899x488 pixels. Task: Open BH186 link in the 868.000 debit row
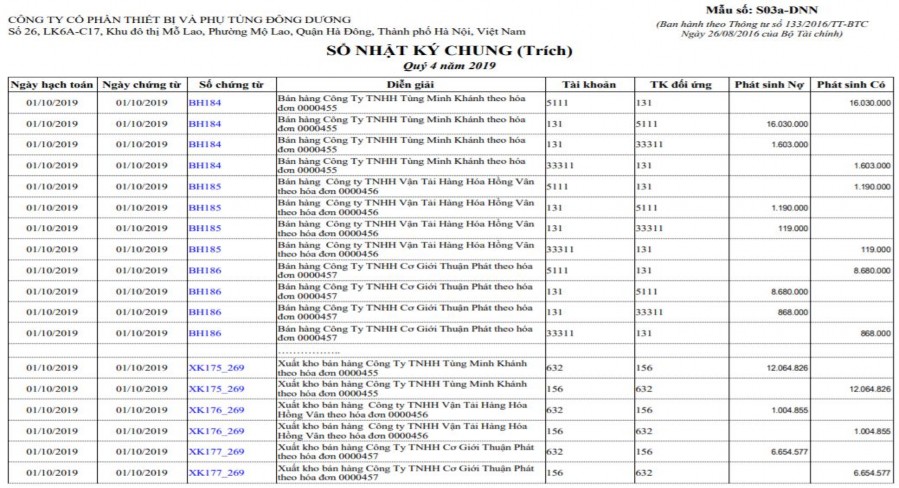(205, 312)
